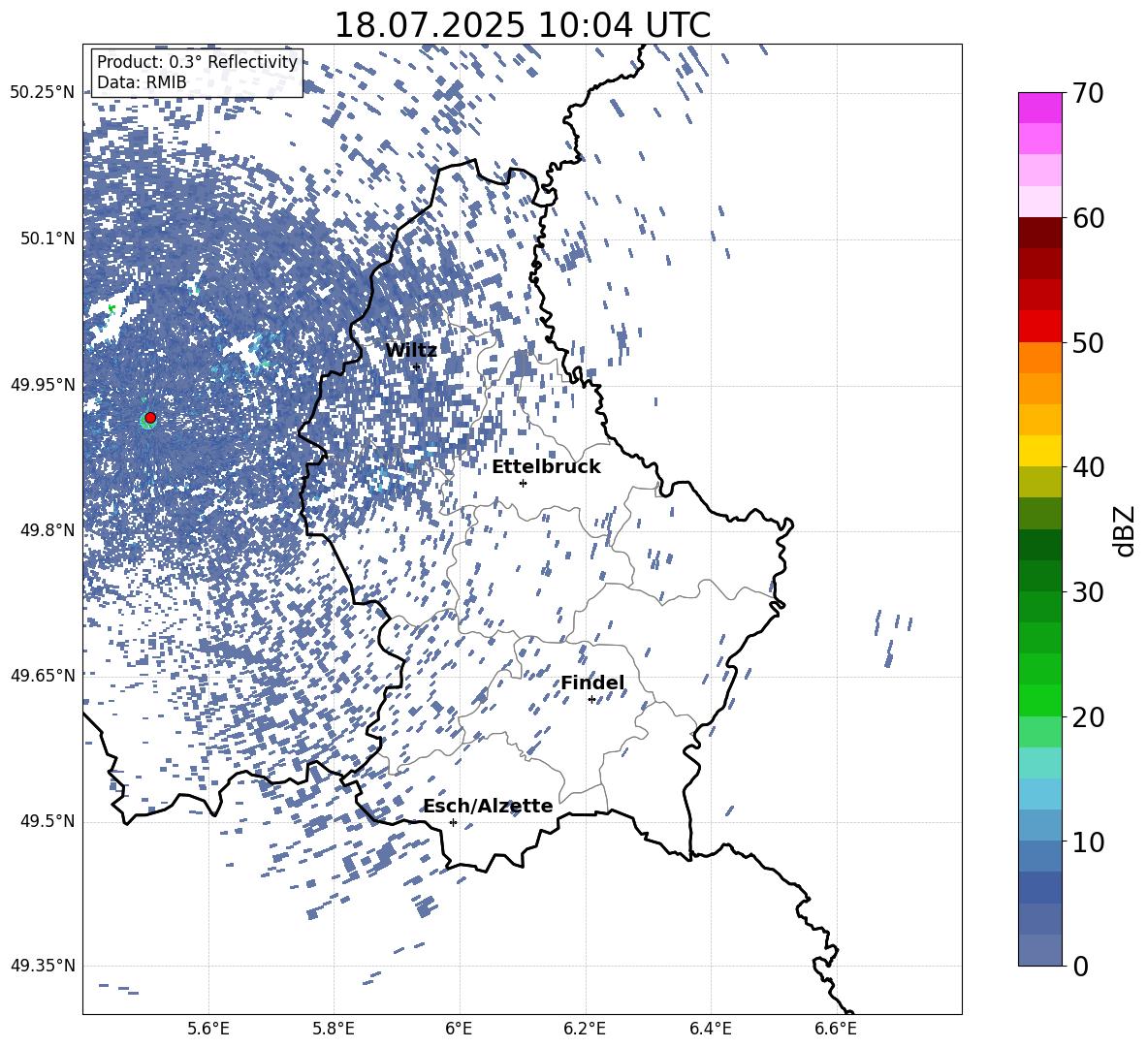Click the 50 colorbar tick label
This screenshot has width=1148, height=1048.
(x=1088, y=342)
